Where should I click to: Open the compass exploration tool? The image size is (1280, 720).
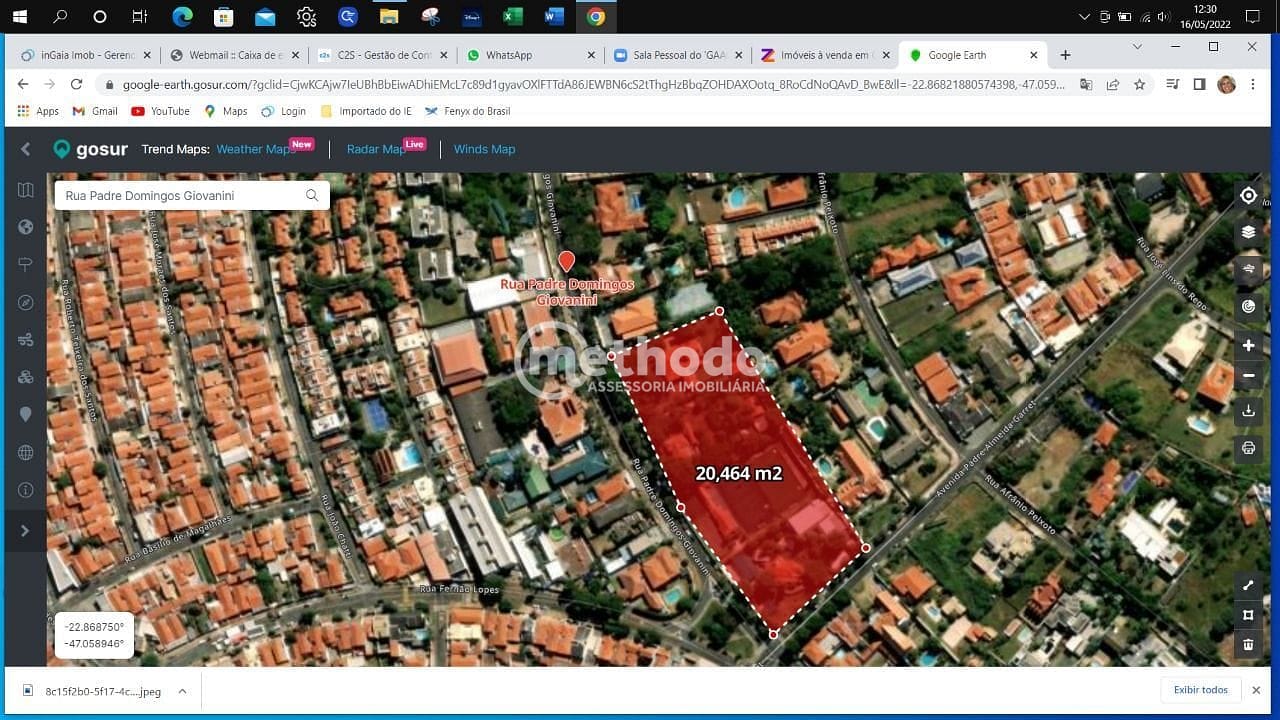(x=25, y=302)
